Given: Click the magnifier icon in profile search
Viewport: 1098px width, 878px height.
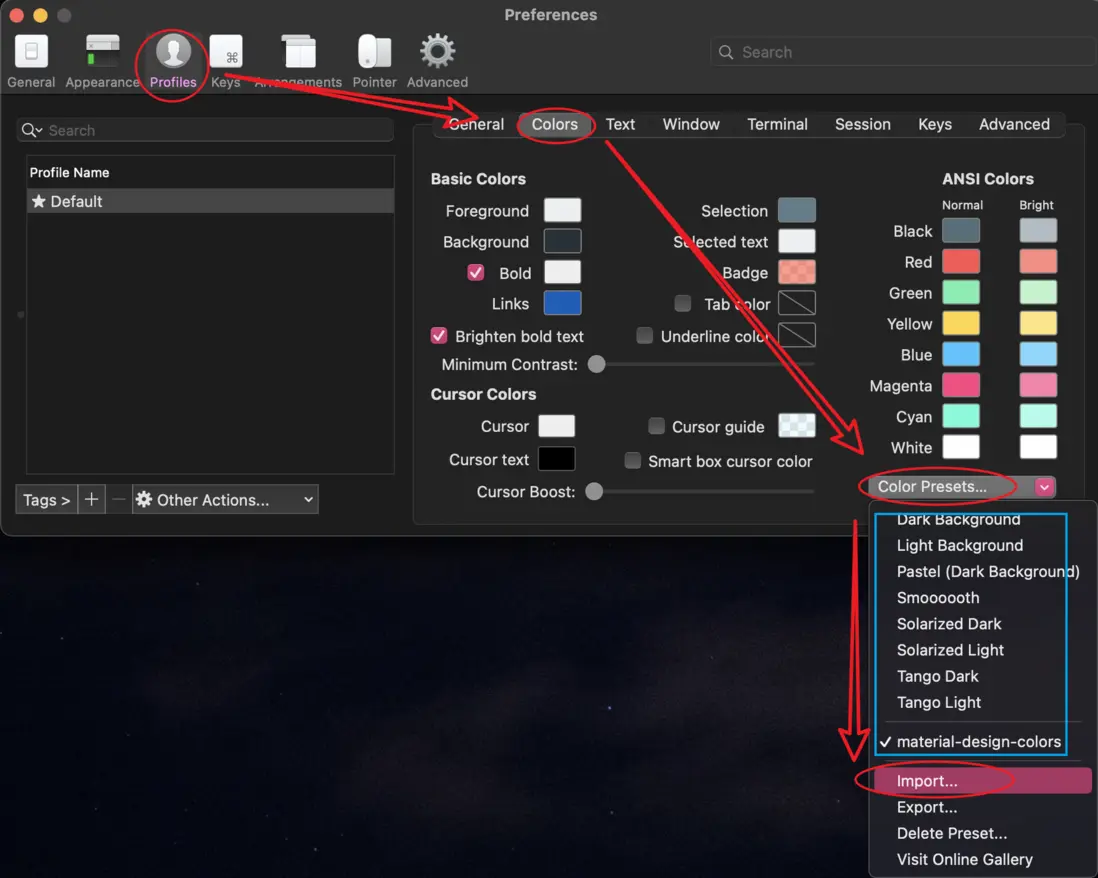Looking at the screenshot, I should point(31,130).
